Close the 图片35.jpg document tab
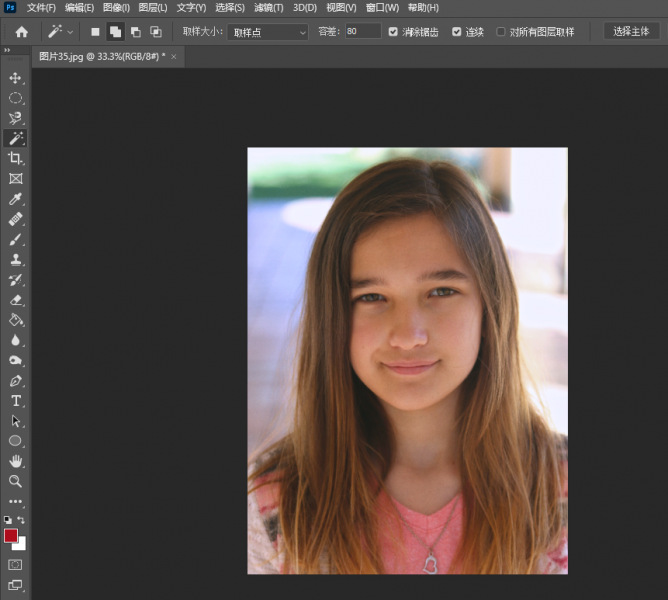668x600 pixels. (x=173, y=57)
